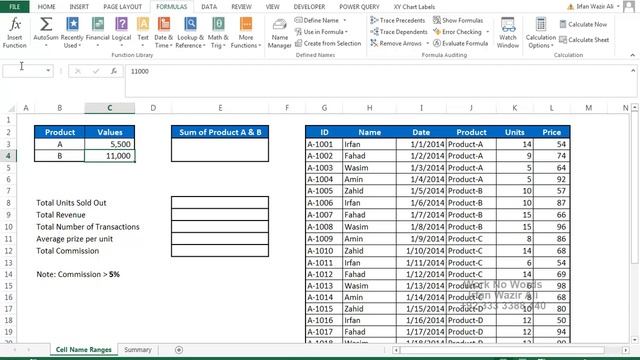Open the Watch Window
The image size is (640, 360).
click(508, 33)
